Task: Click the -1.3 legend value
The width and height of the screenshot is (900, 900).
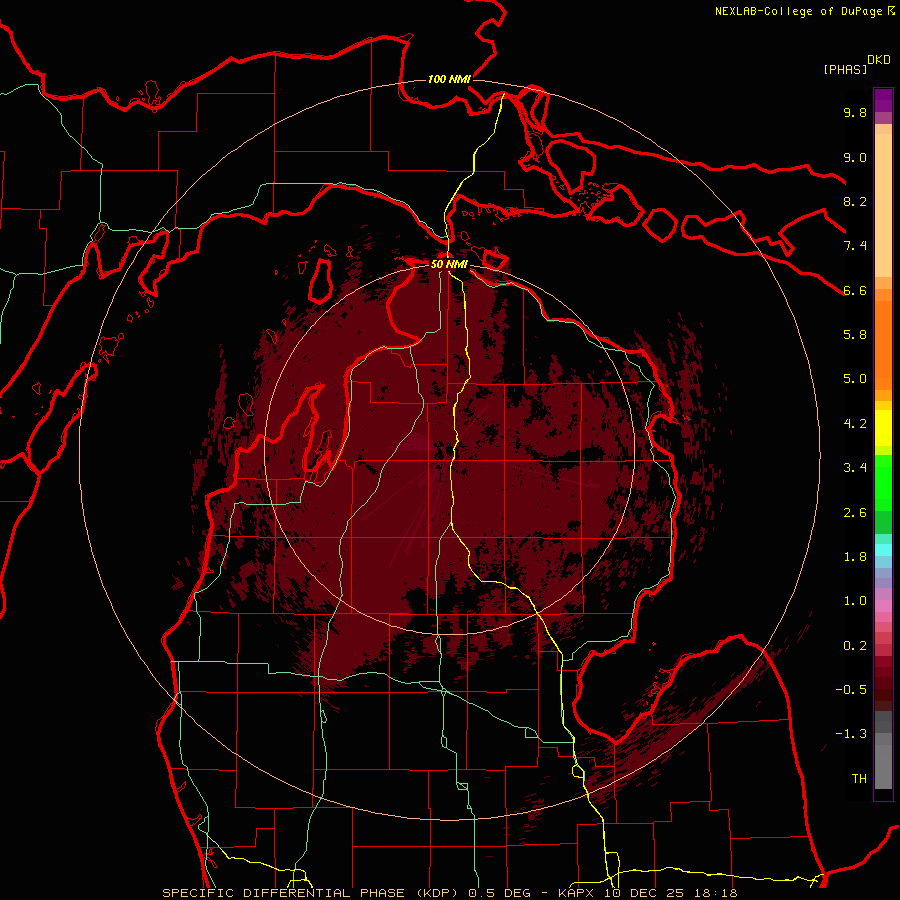Action: tap(851, 734)
